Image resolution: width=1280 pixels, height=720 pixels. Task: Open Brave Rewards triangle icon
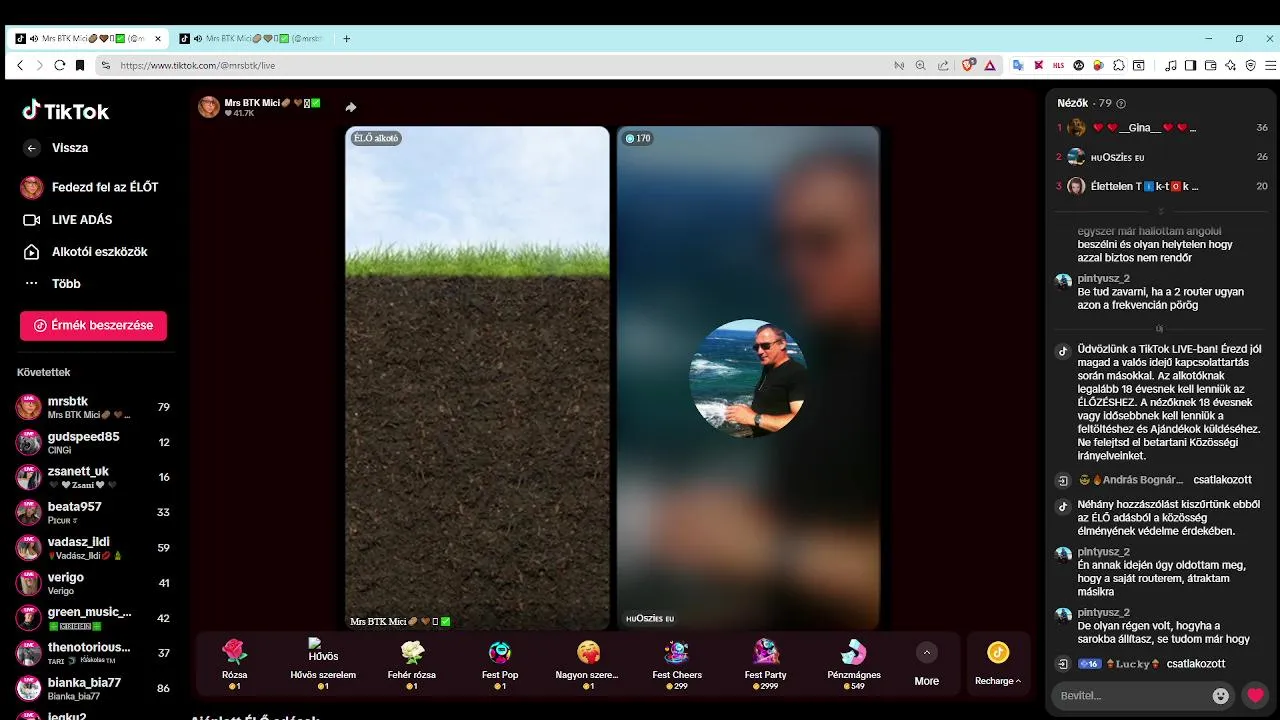pos(989,65)
